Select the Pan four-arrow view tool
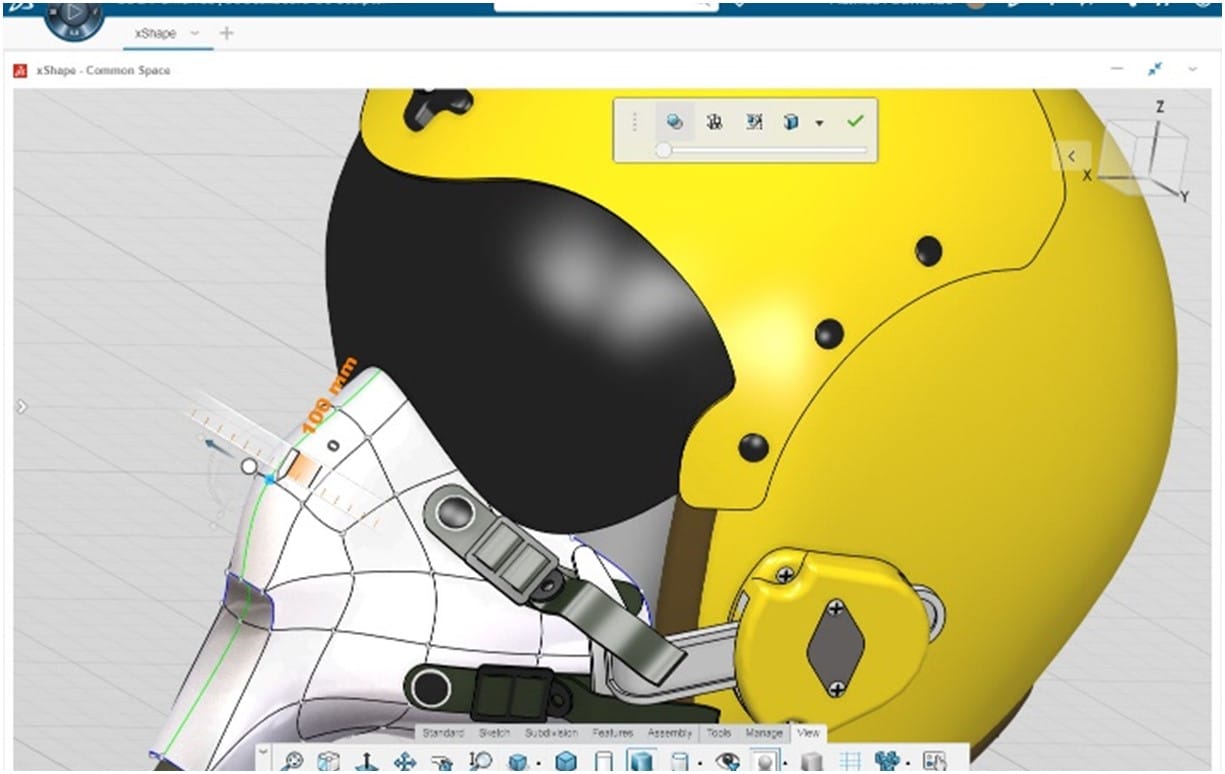 405,762
